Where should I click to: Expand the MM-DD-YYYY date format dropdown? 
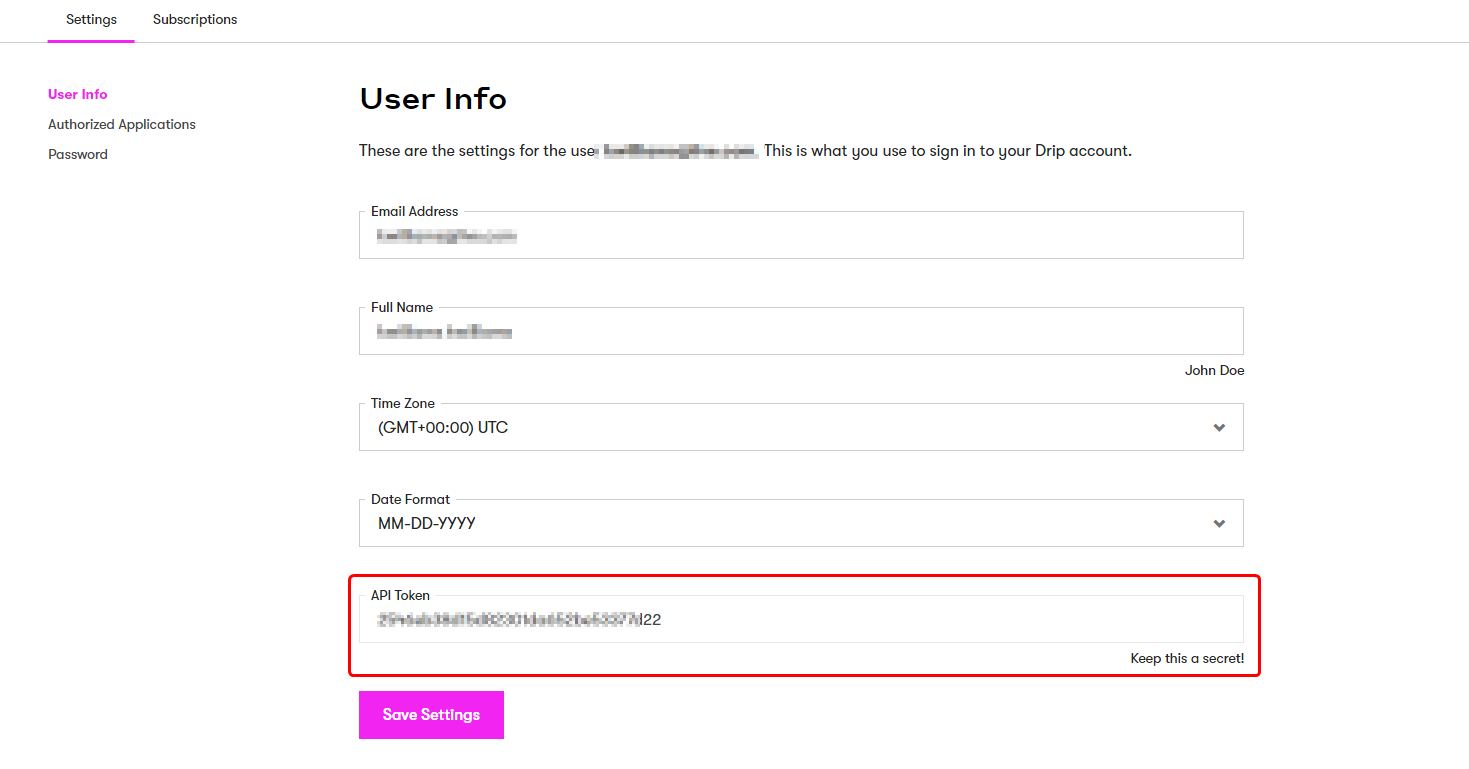800,524
